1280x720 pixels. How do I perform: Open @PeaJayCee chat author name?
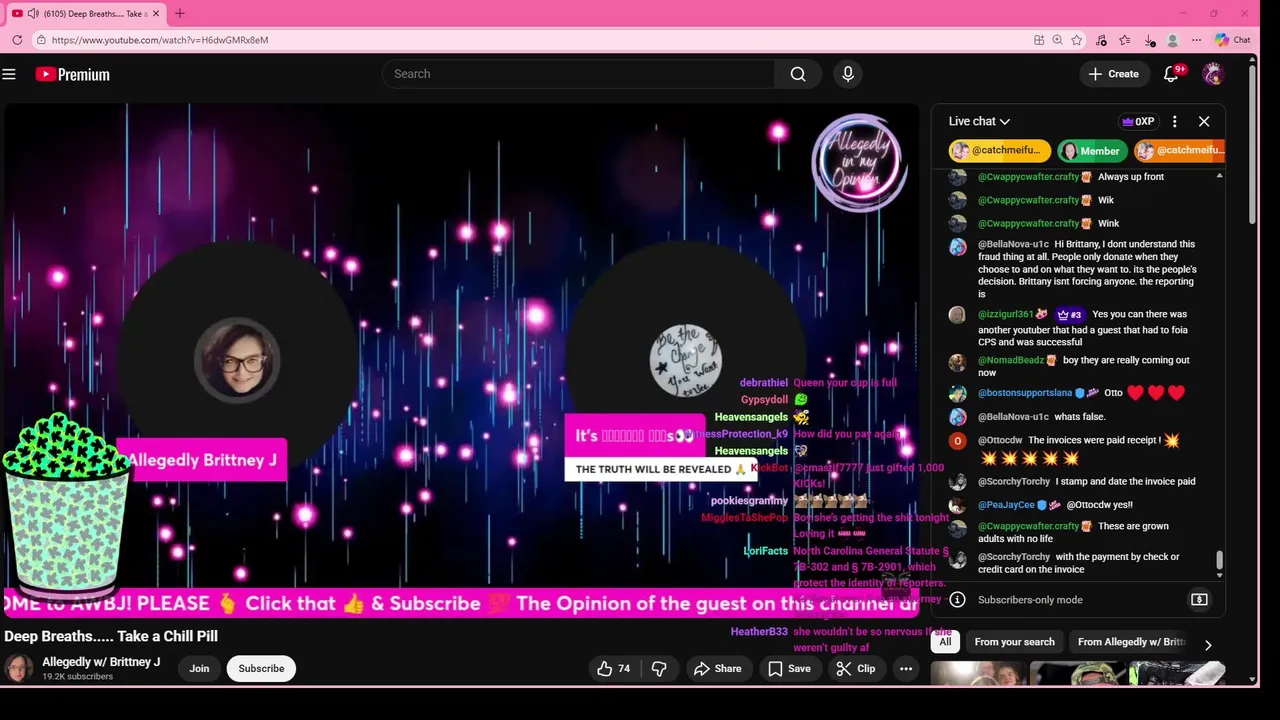(1005, 505)
